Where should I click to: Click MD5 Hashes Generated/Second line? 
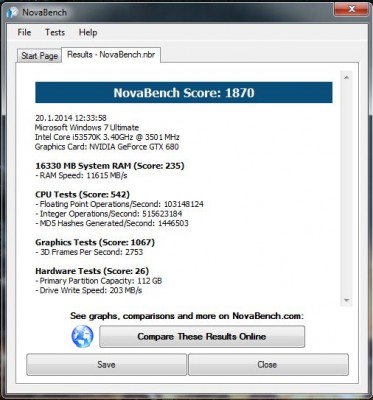[112, 223]
